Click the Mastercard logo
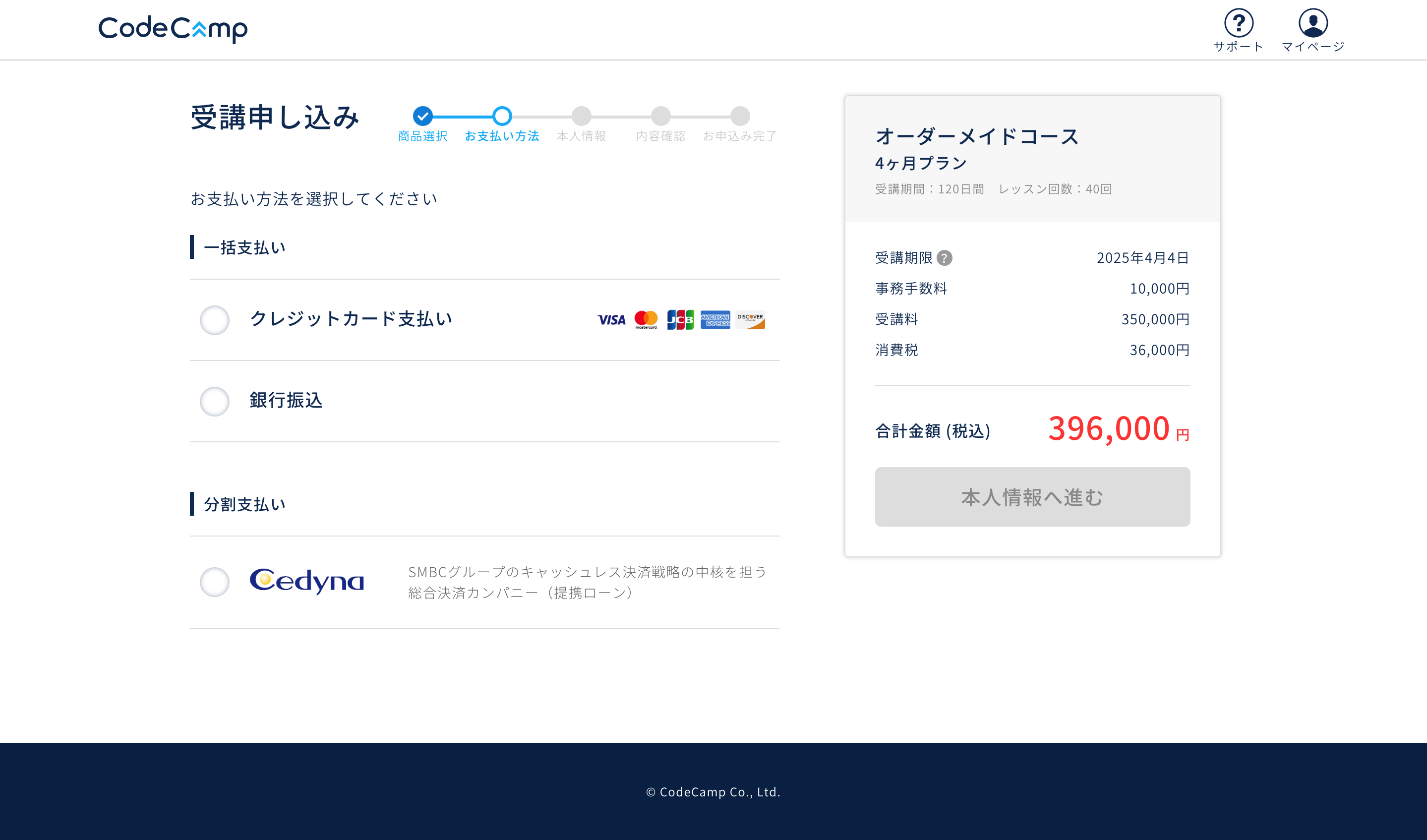This screenshot has height=840, width=1427. pyautogui.click(x=646, y=319)
